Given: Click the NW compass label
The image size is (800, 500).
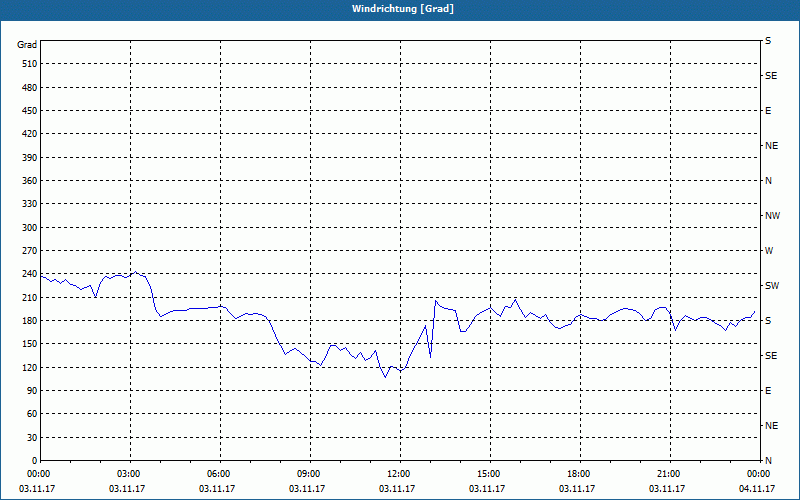Looking at the screenshot, I should pos(772,216).
